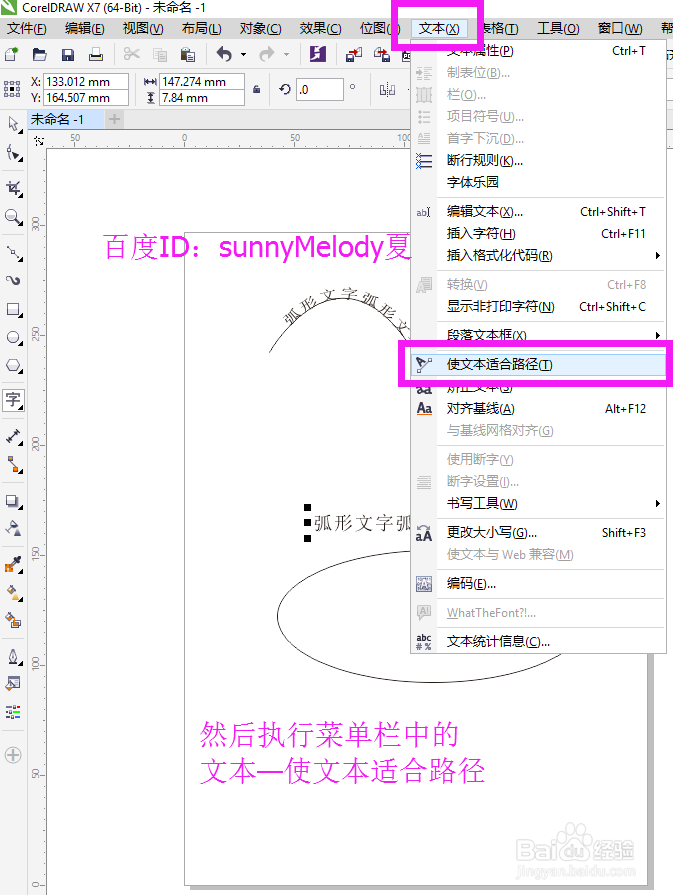Select the Ellipse tool
Viewport: 673px width, 895px height.
[x=13, y=337]
